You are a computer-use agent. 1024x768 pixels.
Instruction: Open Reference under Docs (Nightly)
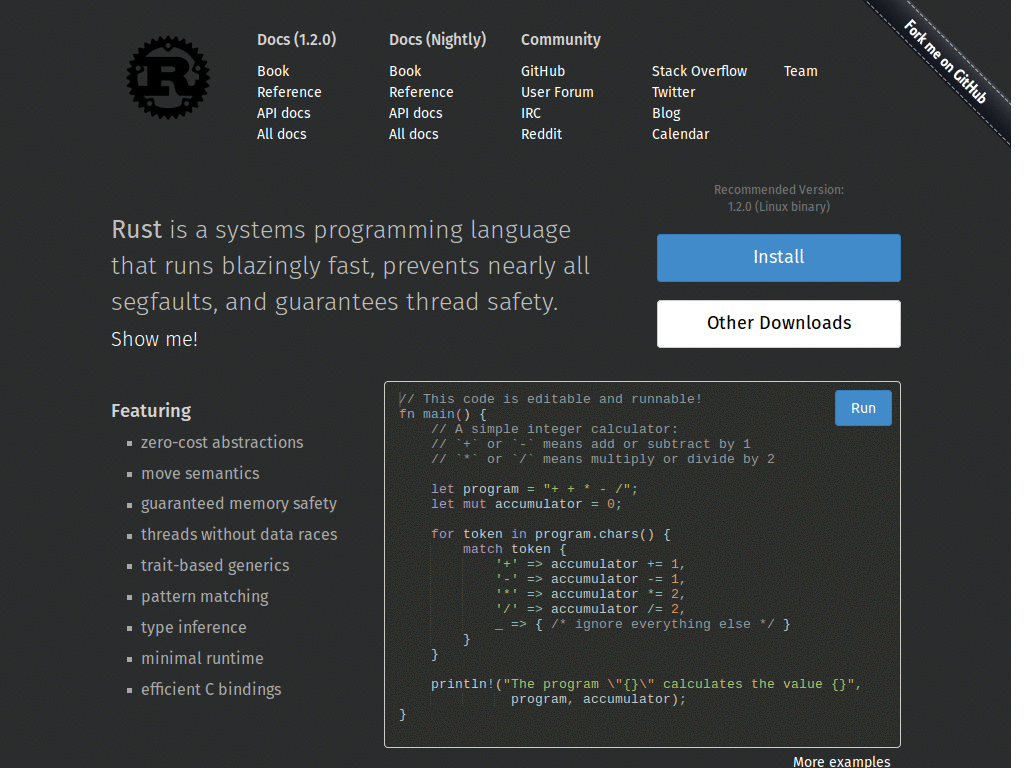pos(421,92)
